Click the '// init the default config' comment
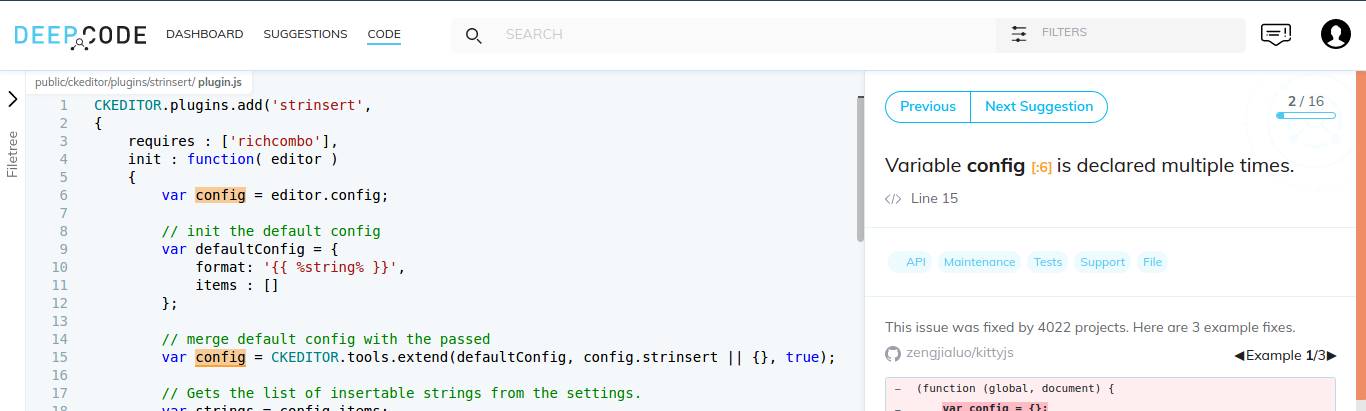Viewport: 1366px width, 411px height. point(271,231)
